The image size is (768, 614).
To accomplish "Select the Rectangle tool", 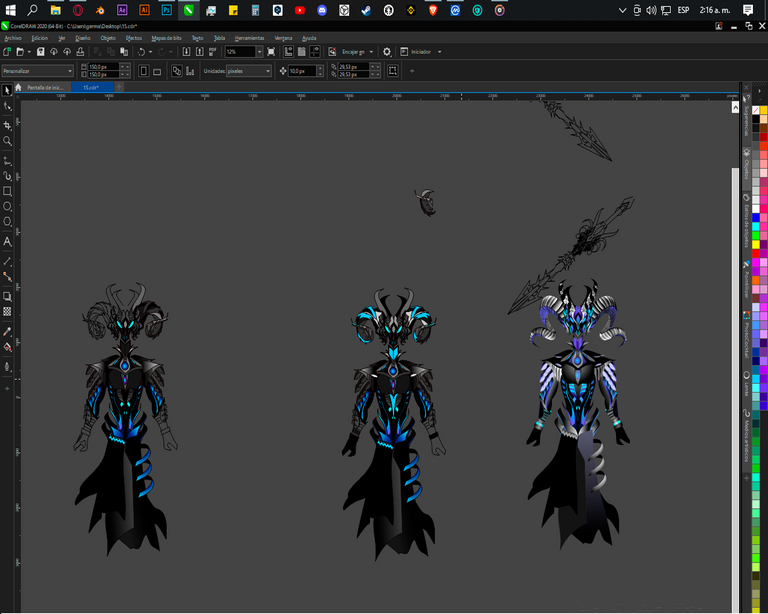I will point(7,191).
